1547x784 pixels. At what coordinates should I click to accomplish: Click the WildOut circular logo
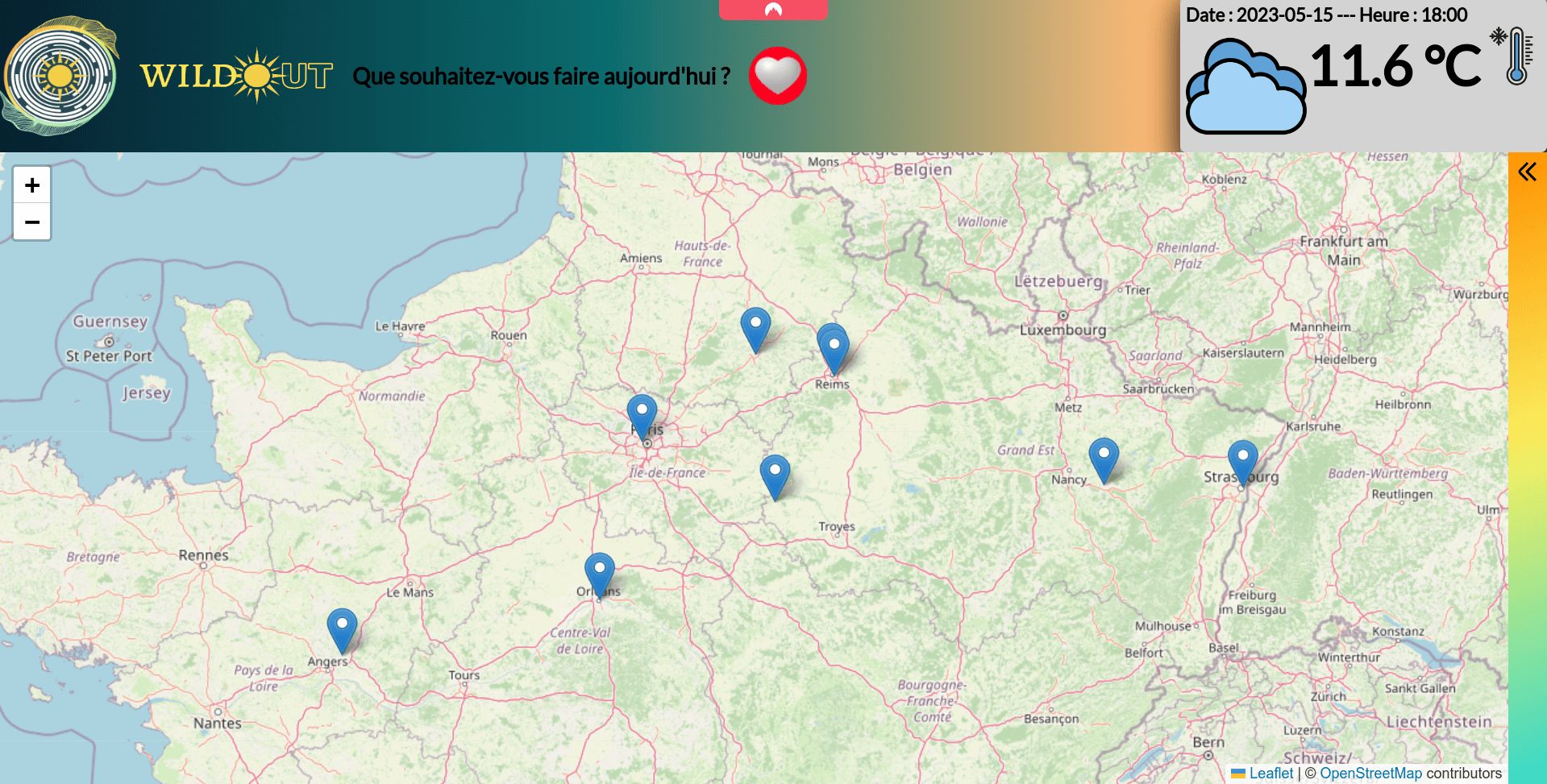click(60, 76)
